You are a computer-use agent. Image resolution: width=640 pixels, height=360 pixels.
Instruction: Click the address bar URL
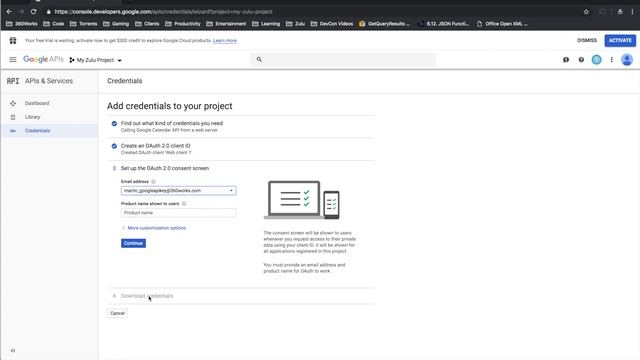point(163,12)
